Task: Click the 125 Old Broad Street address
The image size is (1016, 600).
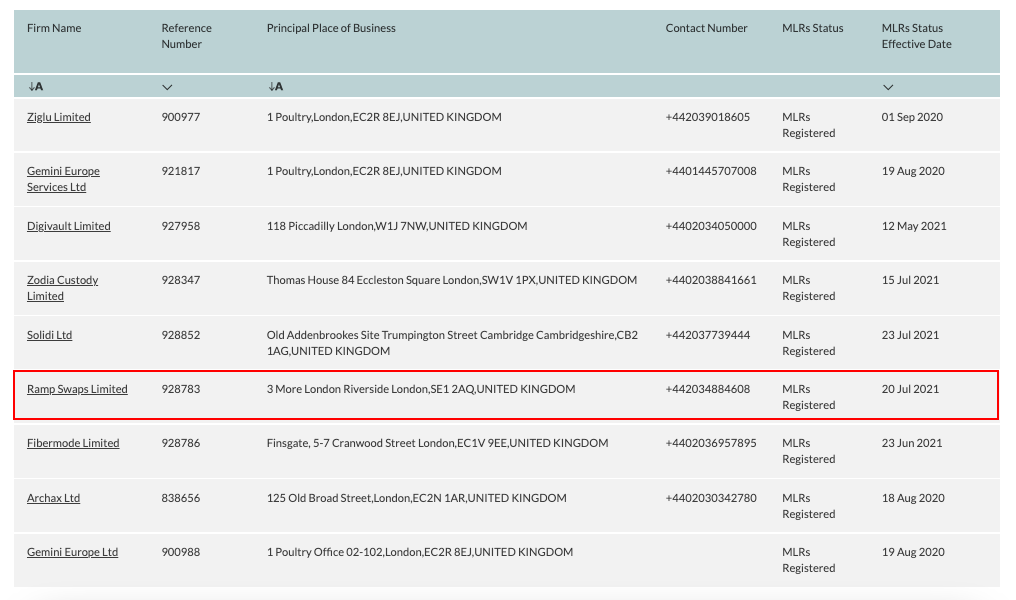Action: (417, 498)
